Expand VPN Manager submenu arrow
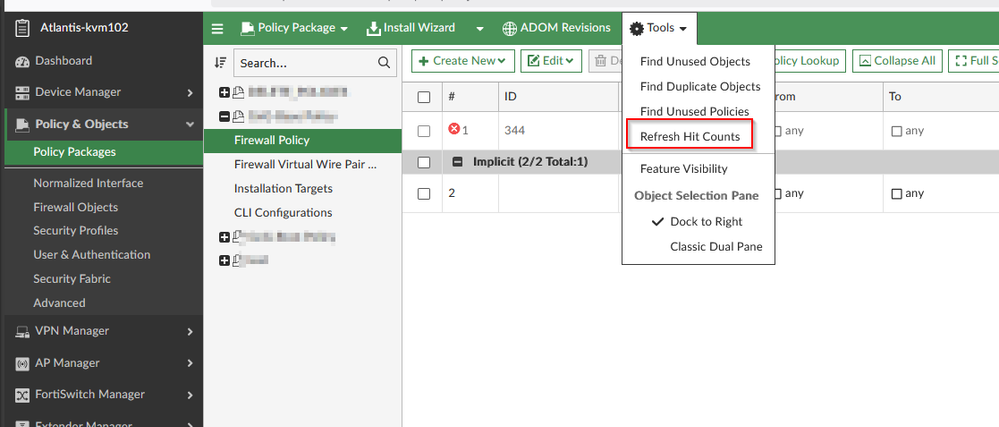 (x=190, y=331)
